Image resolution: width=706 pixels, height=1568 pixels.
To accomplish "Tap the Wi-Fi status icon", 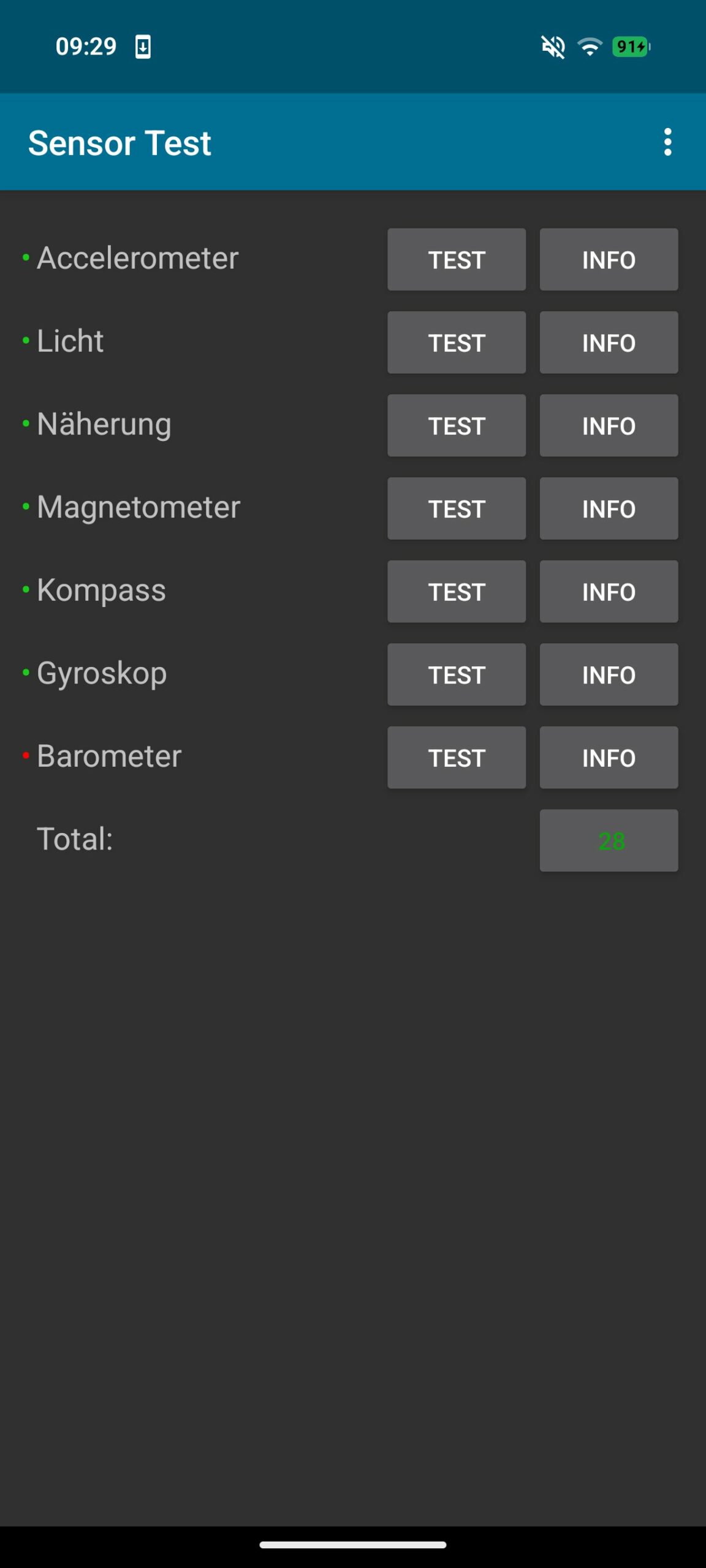I will pos(590,47).
